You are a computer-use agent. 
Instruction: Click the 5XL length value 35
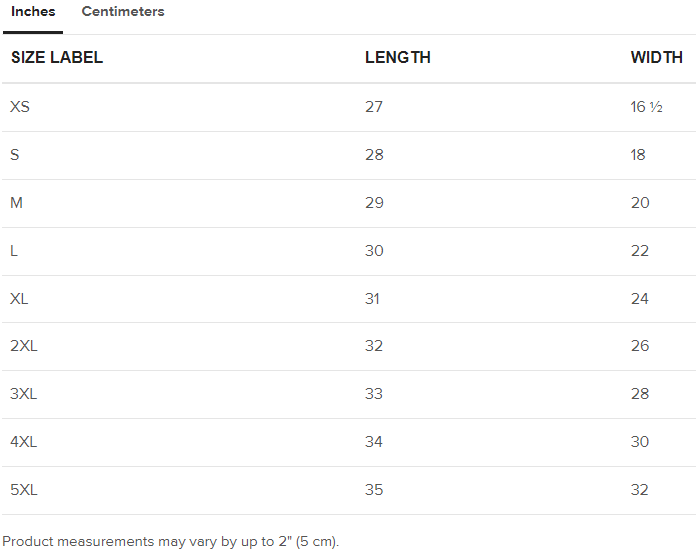(x=374, y=490)
